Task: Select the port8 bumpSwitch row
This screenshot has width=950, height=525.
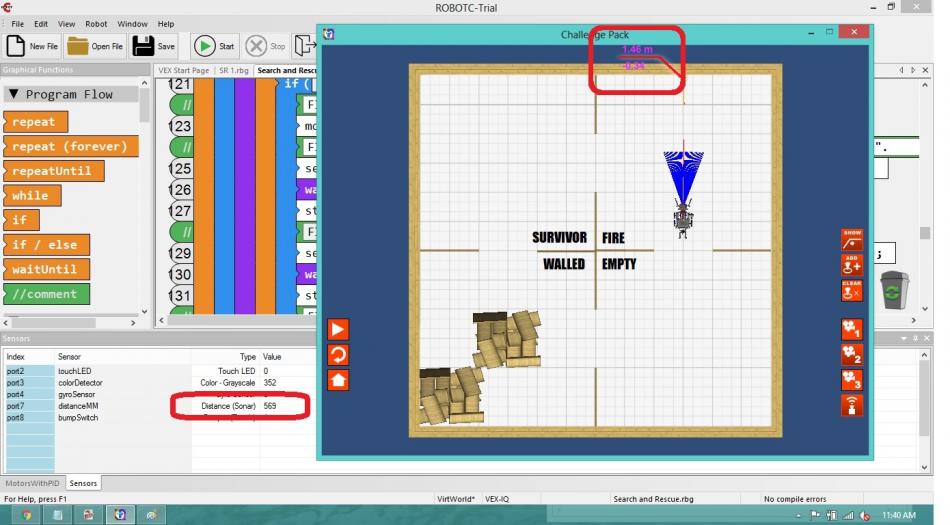Action: (x=158, y=418)
